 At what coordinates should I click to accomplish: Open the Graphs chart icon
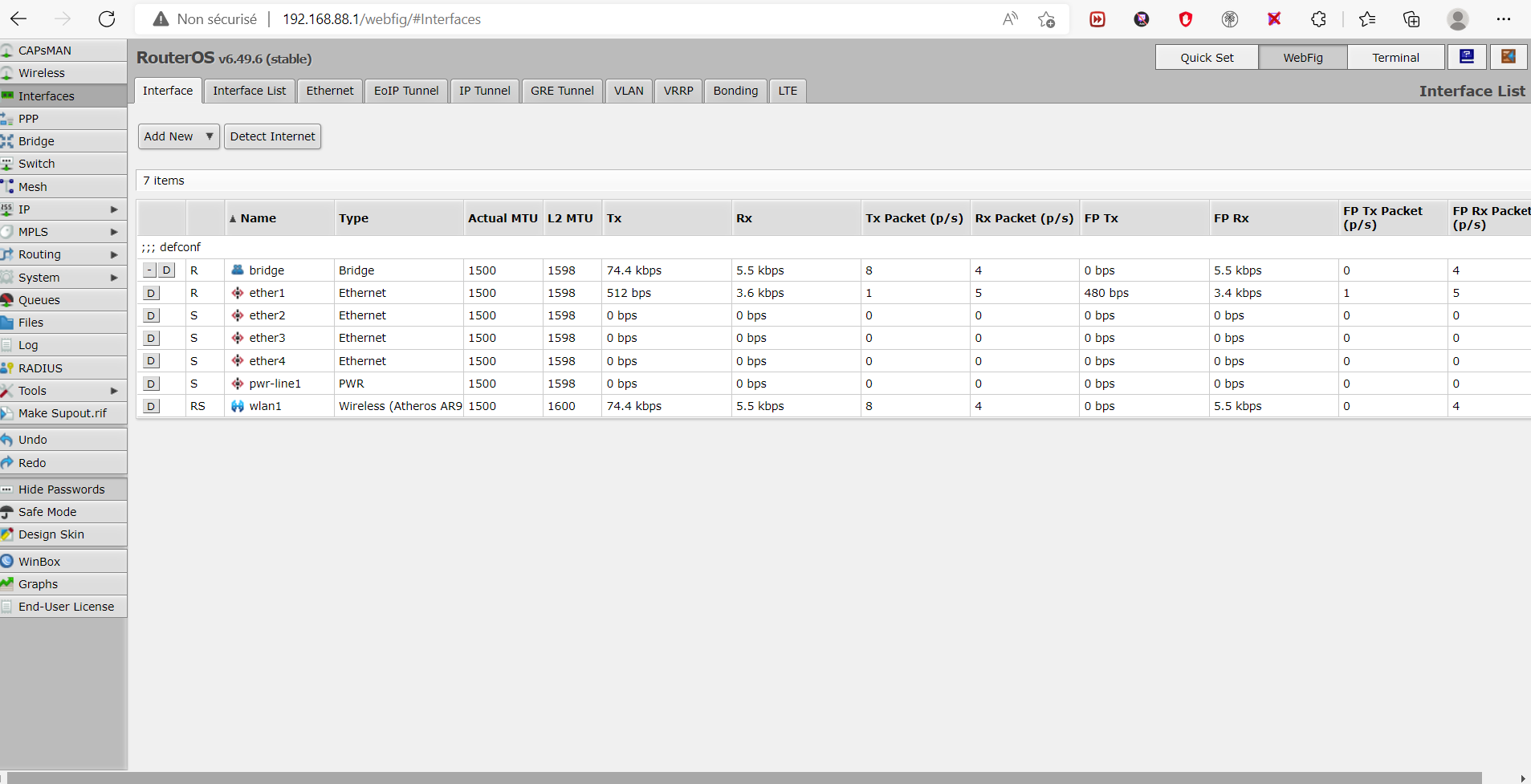coord(7,584)
